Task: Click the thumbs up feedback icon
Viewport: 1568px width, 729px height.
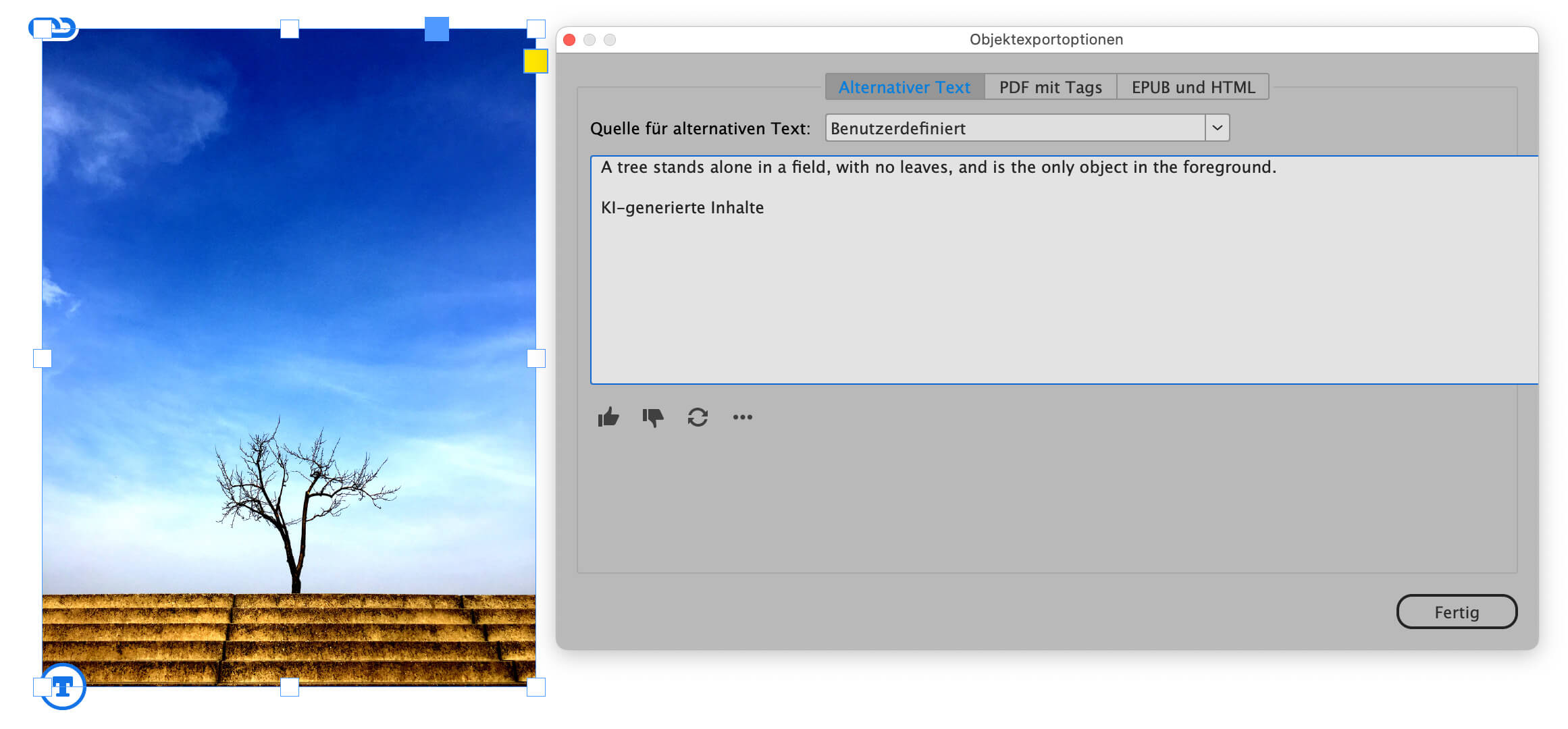Action: [608, 417]
